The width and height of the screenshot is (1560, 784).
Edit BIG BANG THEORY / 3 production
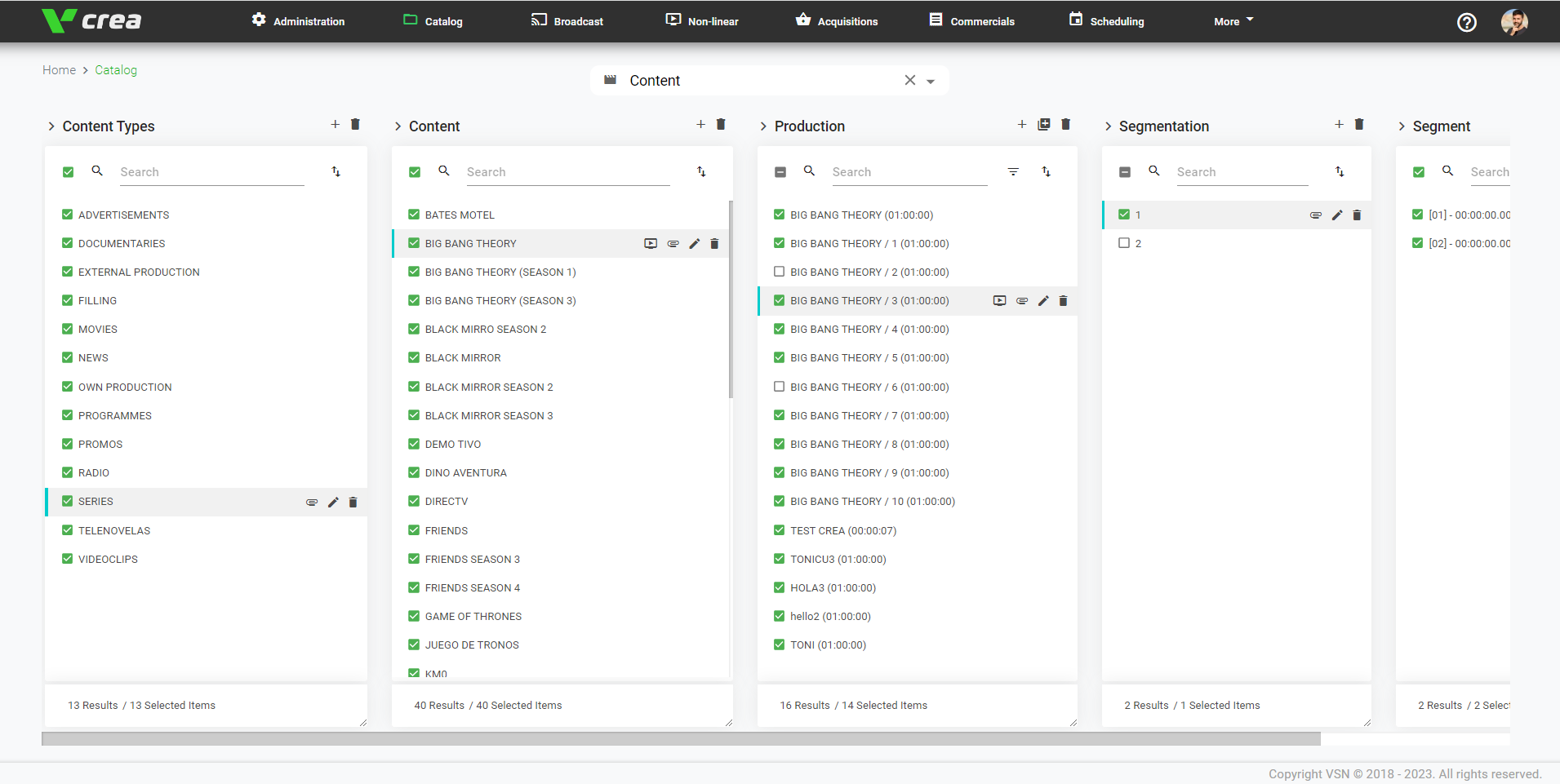tap(1043, 301)
